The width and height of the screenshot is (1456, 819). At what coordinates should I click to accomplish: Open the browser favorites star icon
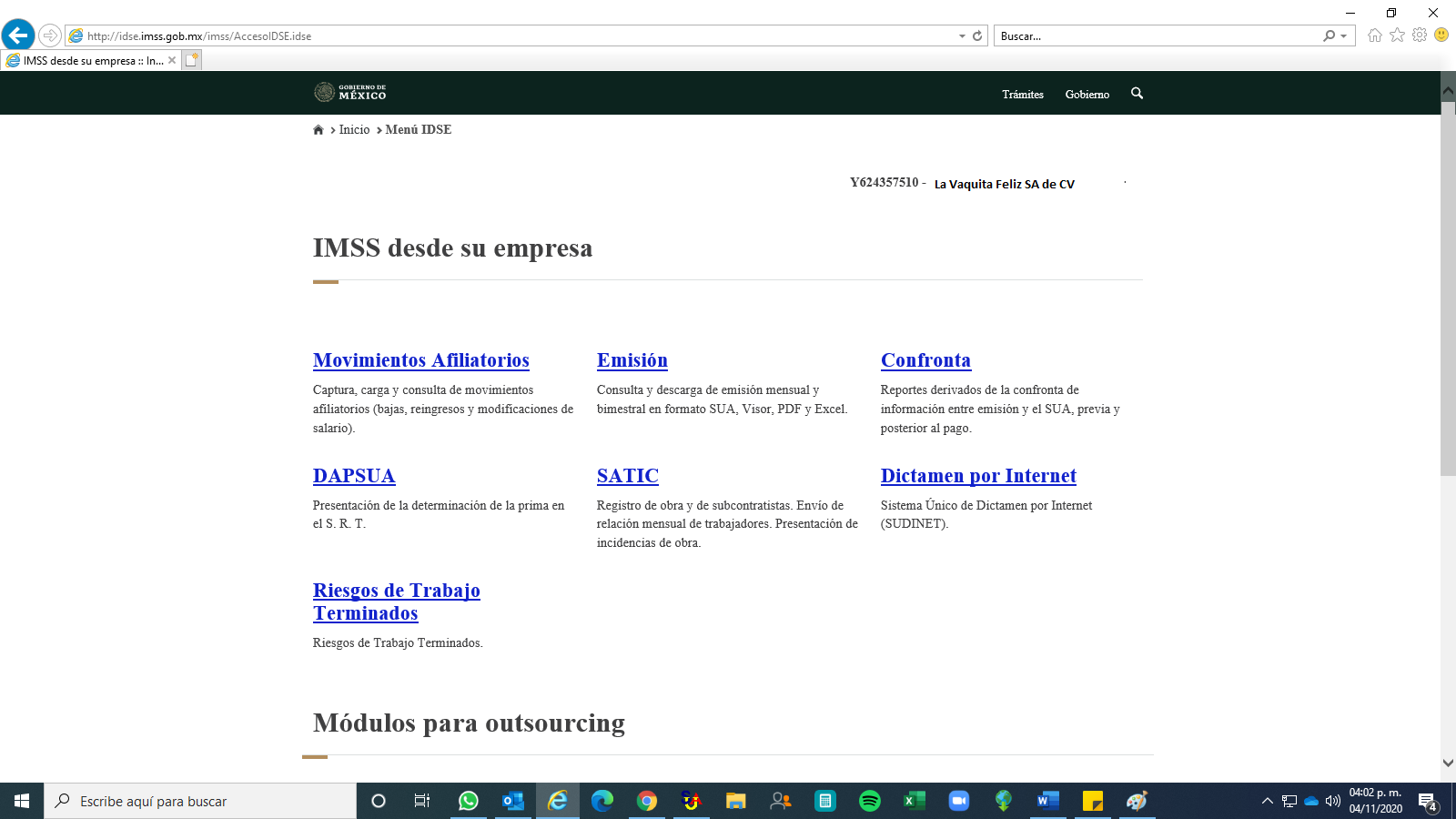pyautogui.click(x=1397, y=35)
